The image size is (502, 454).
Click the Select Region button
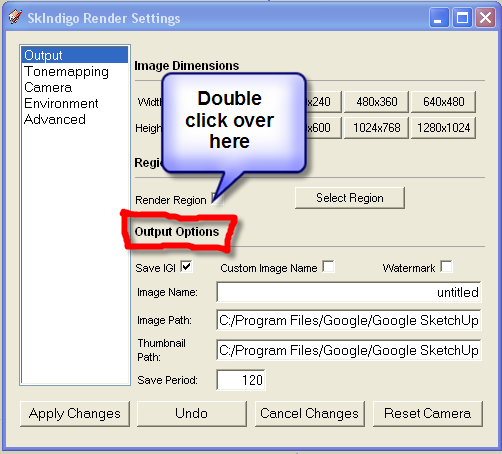pos(350,198)
